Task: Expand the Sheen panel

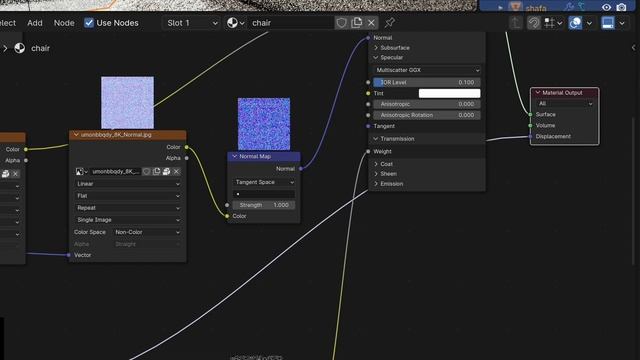Action: pyautogui.click(x=376, y=174)
